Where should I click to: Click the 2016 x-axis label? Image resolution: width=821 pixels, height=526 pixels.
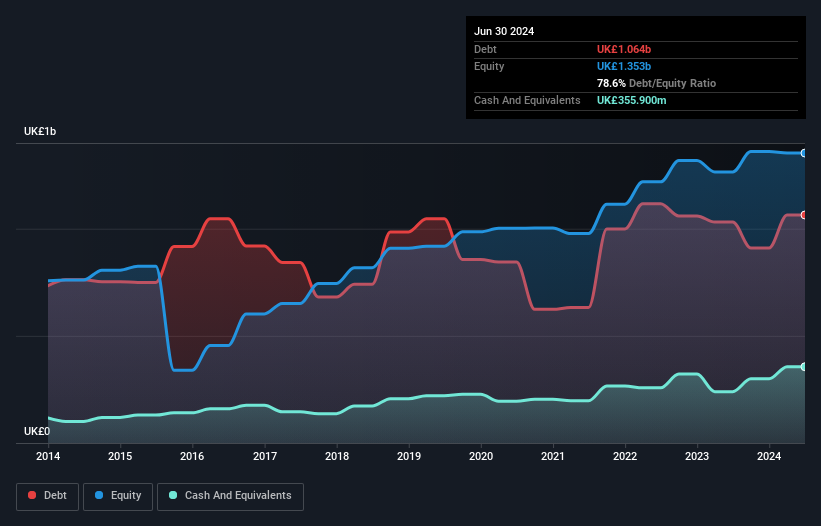[192, 456]
